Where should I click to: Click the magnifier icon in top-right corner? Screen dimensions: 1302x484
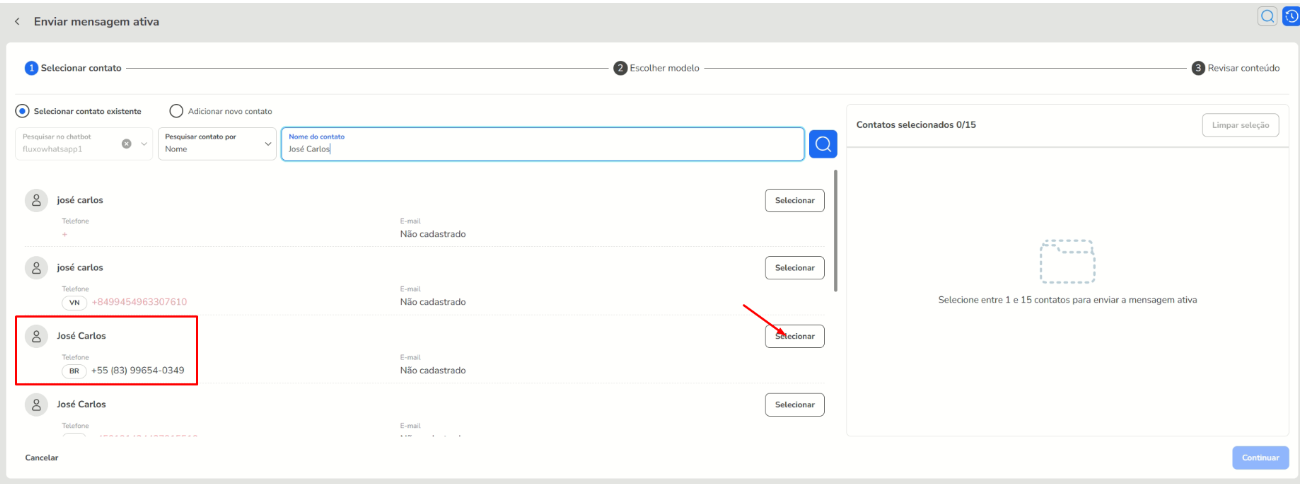tap(1267, 16)
